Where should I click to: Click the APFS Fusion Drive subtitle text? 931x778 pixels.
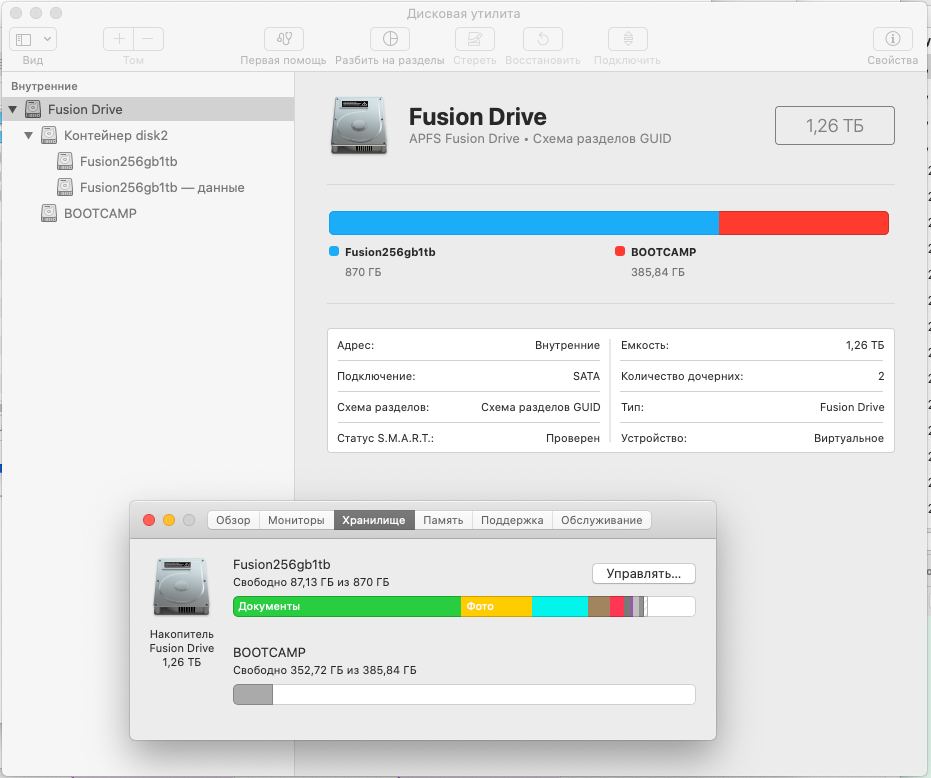pyautogui.click(x=540, y=138)
